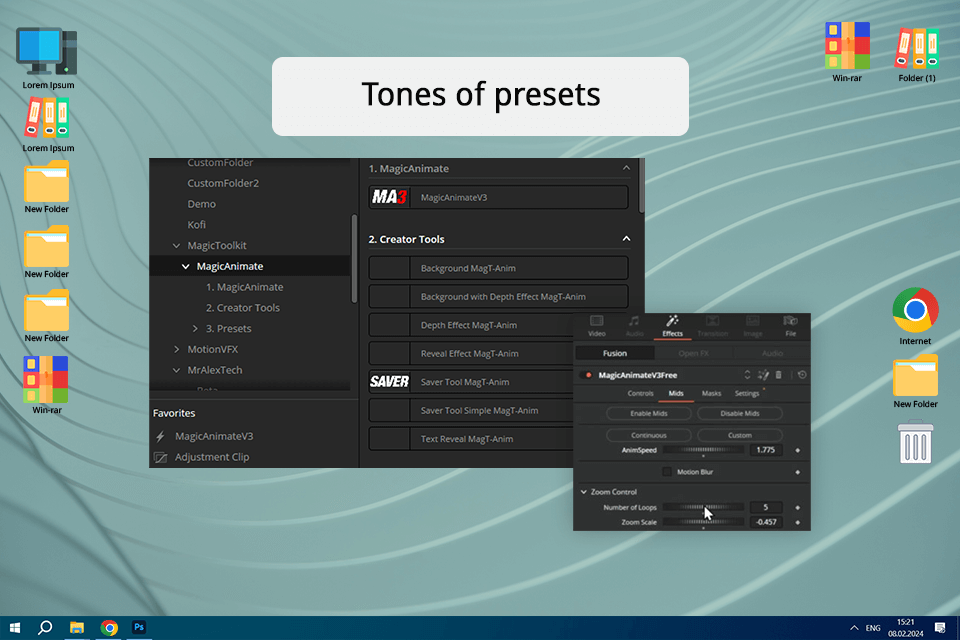The width and height of the screenshot is (960, 640).
Task: Open Photoshop from the taskbar
Action: pos(139,627)
